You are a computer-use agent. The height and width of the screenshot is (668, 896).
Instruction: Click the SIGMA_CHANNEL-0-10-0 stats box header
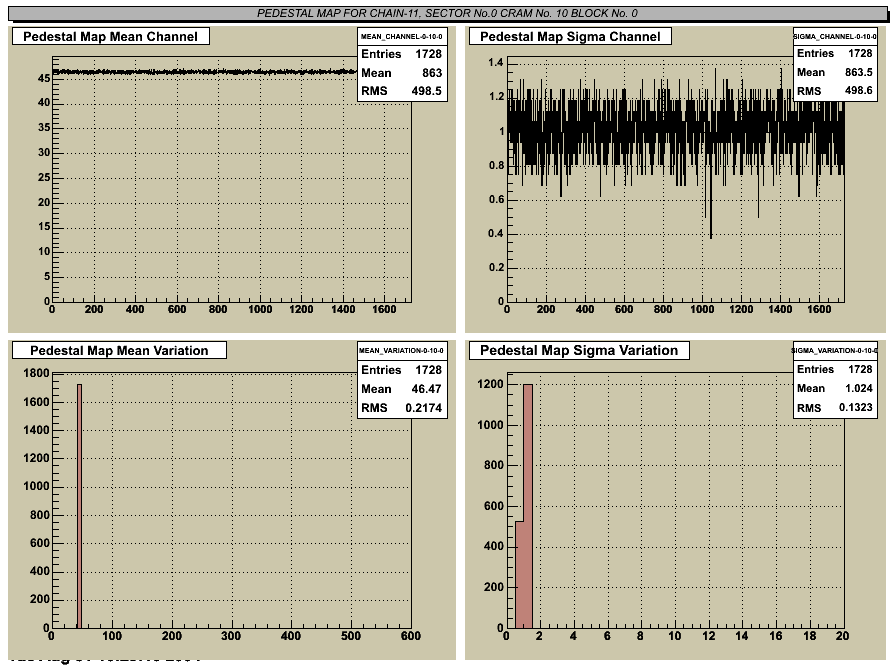(x=835, y=36)
